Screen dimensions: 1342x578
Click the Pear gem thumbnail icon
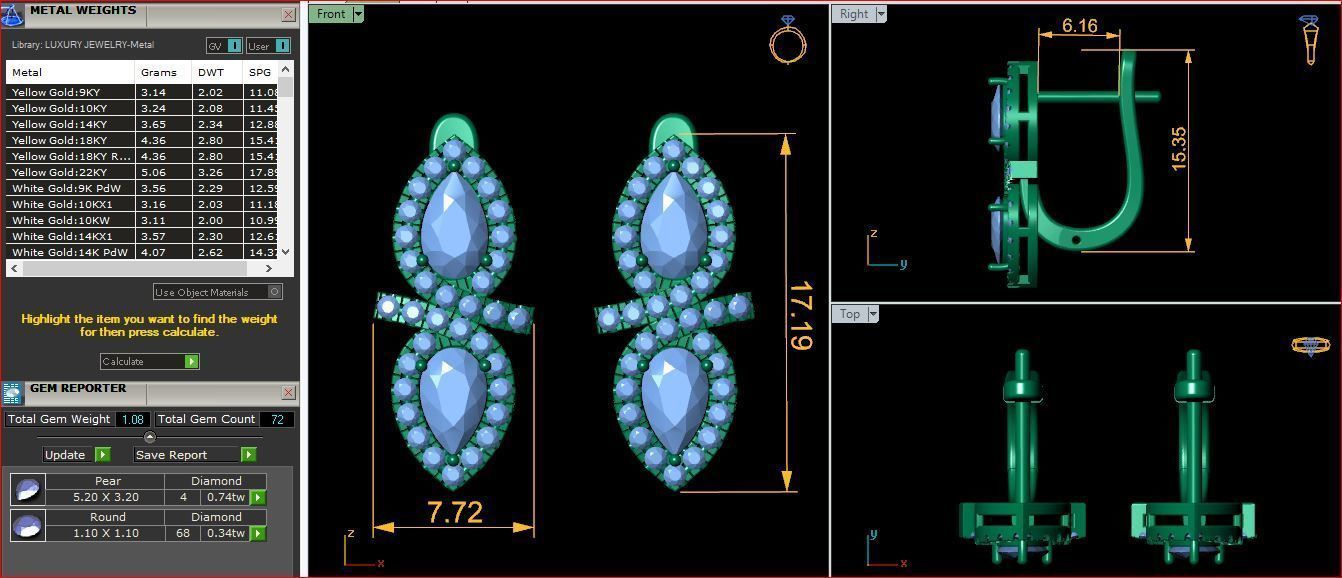coord(27,489)
